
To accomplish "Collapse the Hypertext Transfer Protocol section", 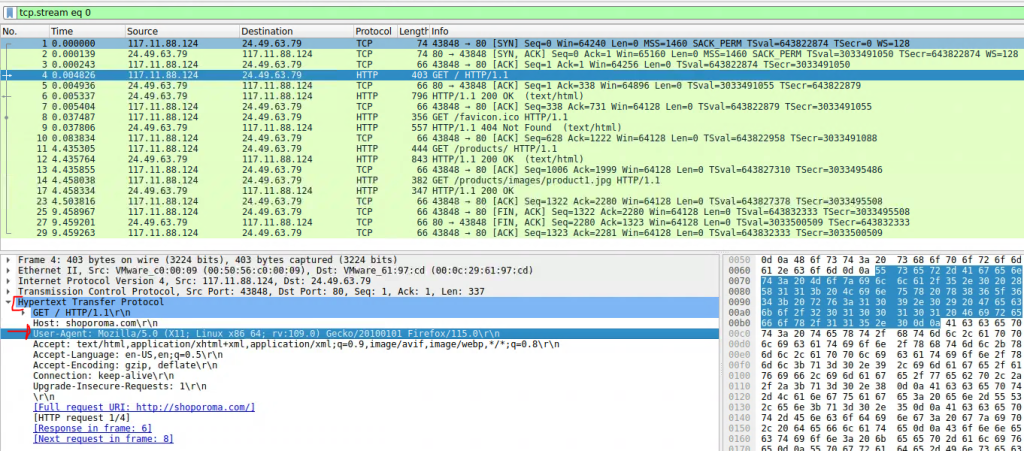I will pyautogui.click(x=10, y=303).
